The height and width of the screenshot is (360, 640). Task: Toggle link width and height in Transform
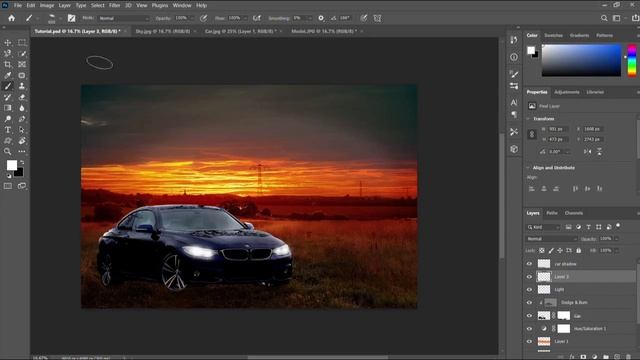tap(532, 134)
